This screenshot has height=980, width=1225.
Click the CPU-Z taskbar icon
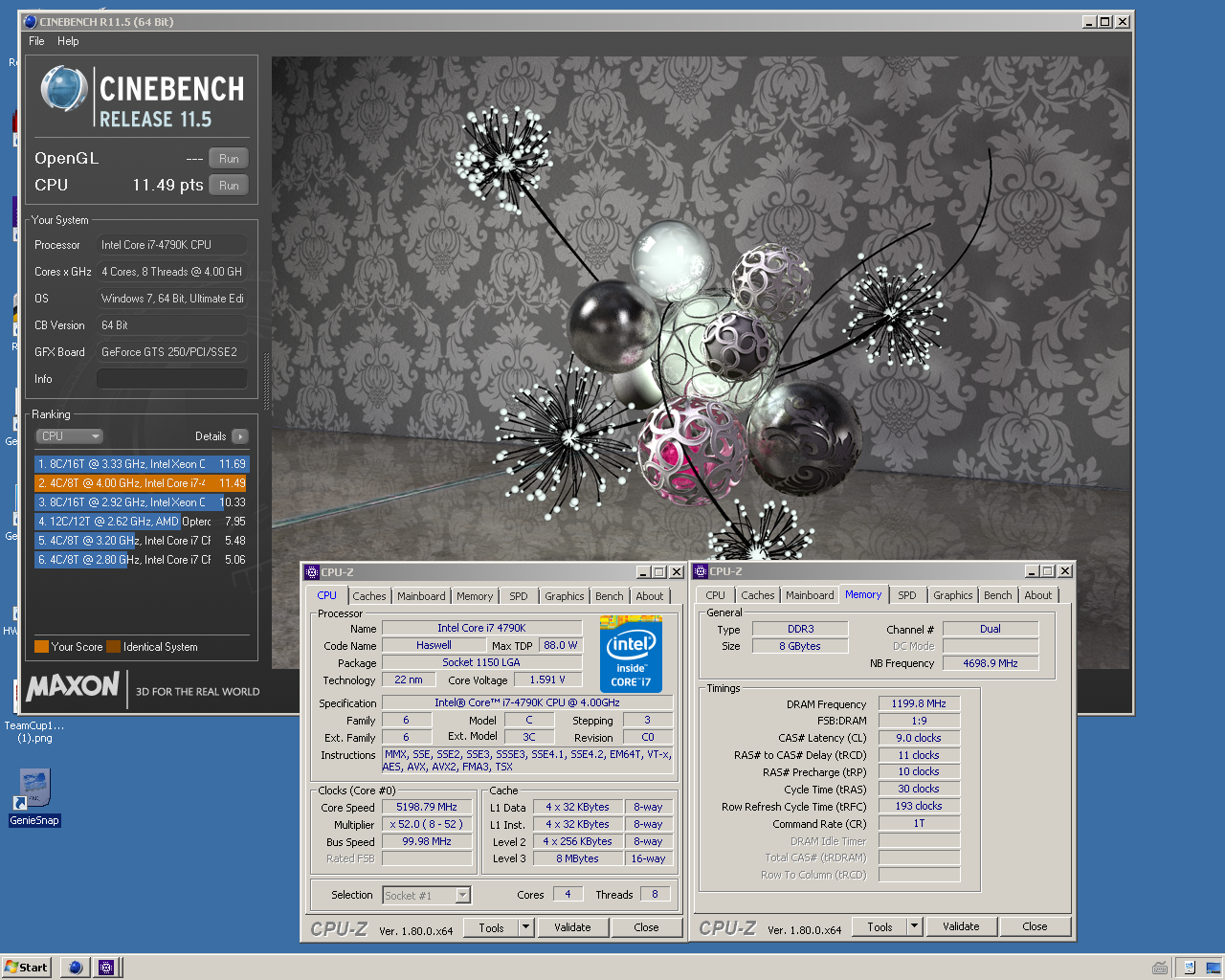(x=106, y=968)
